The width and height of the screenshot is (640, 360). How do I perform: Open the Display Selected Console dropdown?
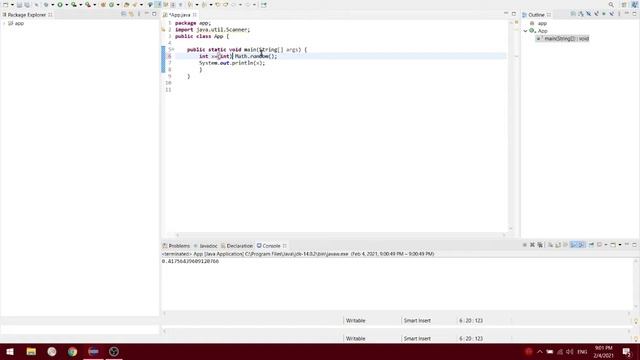pos(606,245)
